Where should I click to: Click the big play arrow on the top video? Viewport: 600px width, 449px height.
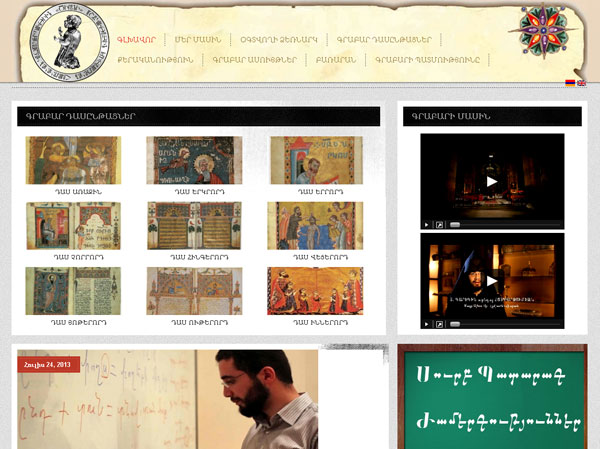click(492, 181)
